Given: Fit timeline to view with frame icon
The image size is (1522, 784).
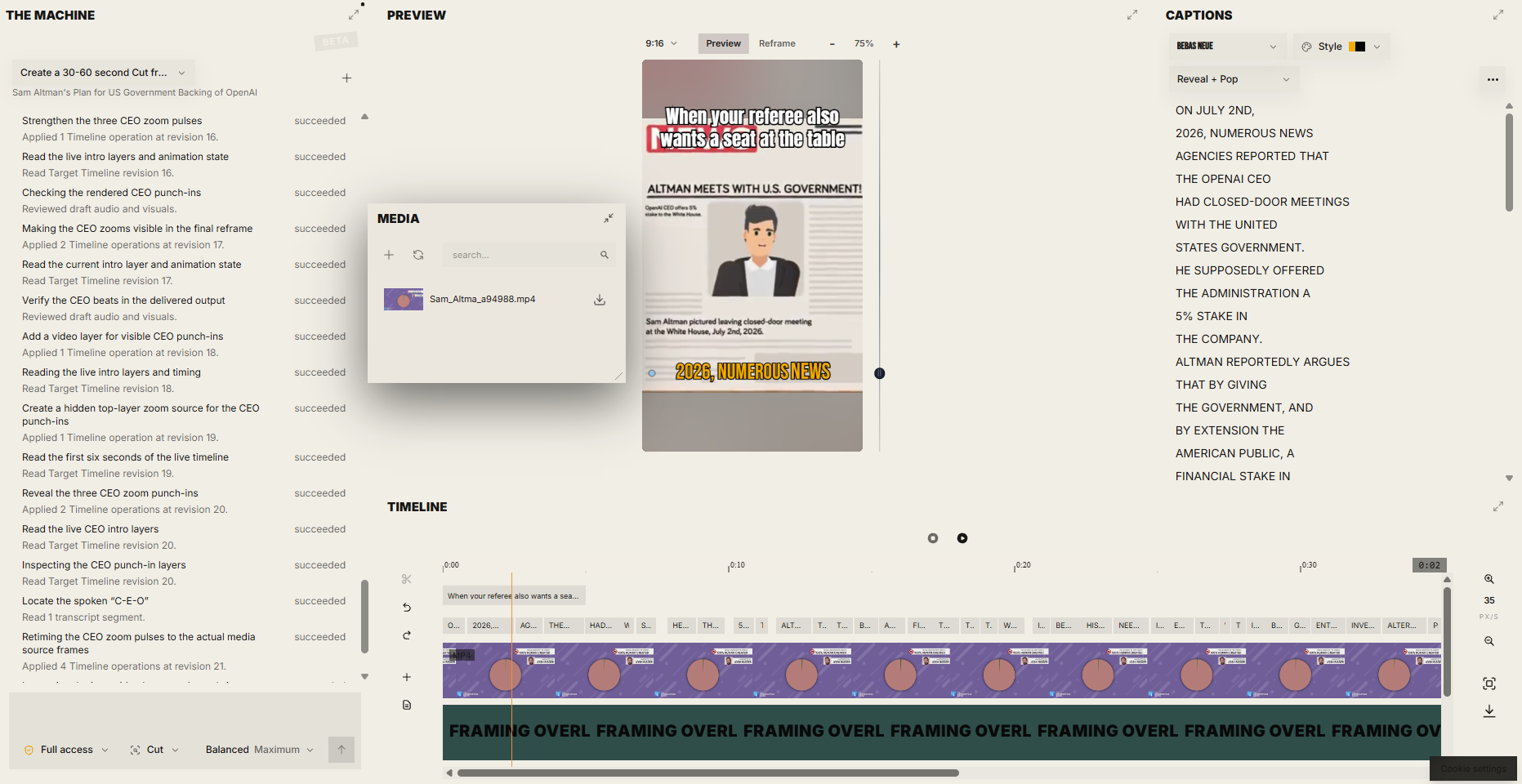Looking at the screenshot, I should coord(1489,684).
